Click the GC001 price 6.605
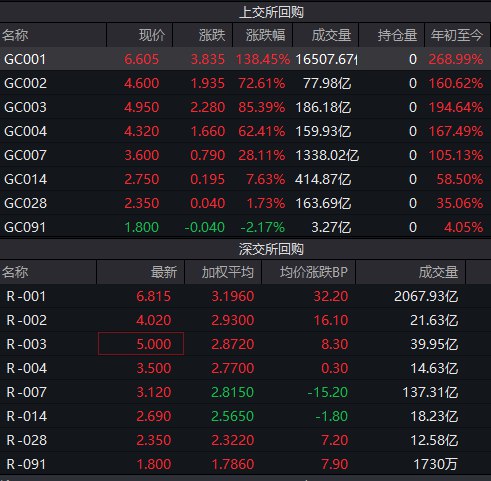The image size is (491, 481). click(141, 59)
